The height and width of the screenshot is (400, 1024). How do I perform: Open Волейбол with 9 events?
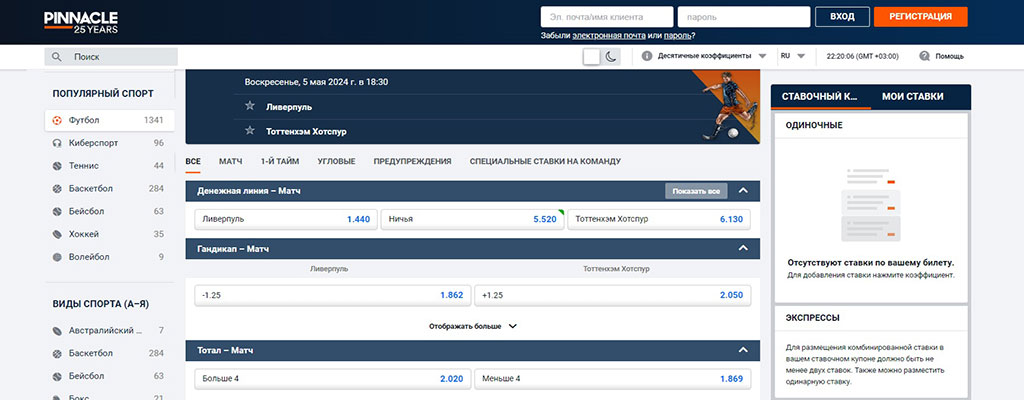pos(110,257)
